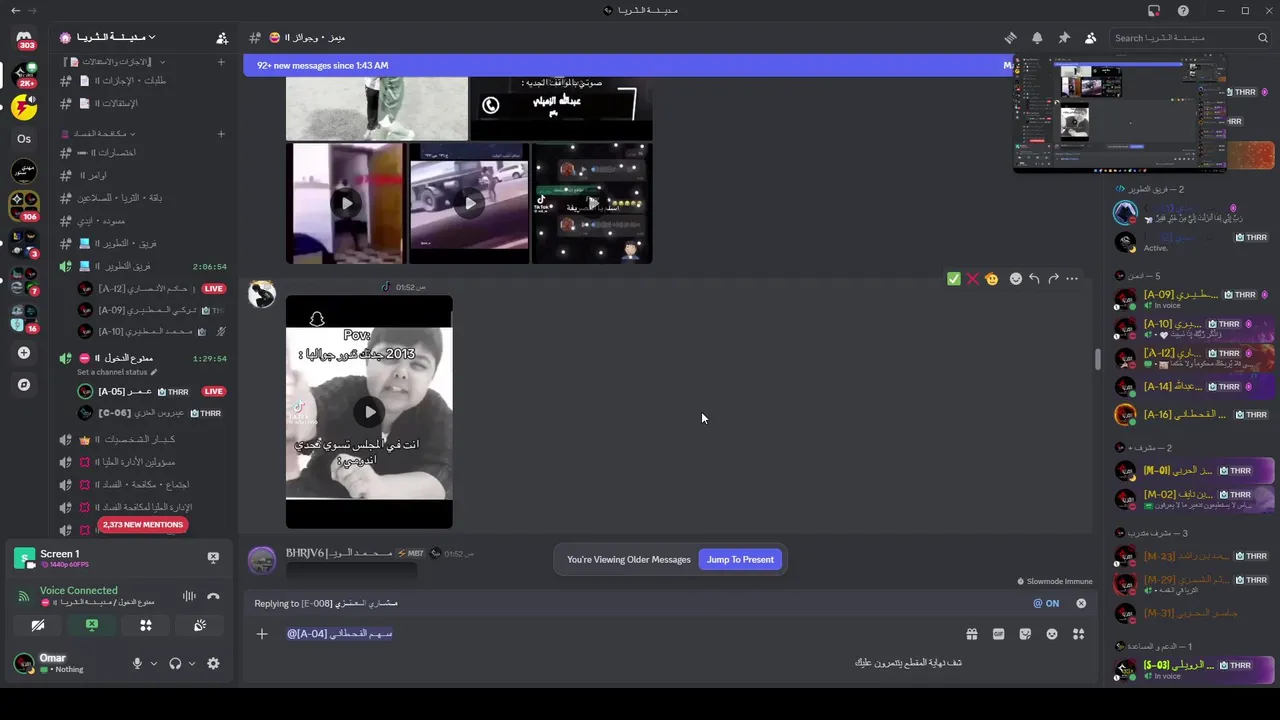Open User Settings gear
1280x720 pixels.
coord(213,663)
